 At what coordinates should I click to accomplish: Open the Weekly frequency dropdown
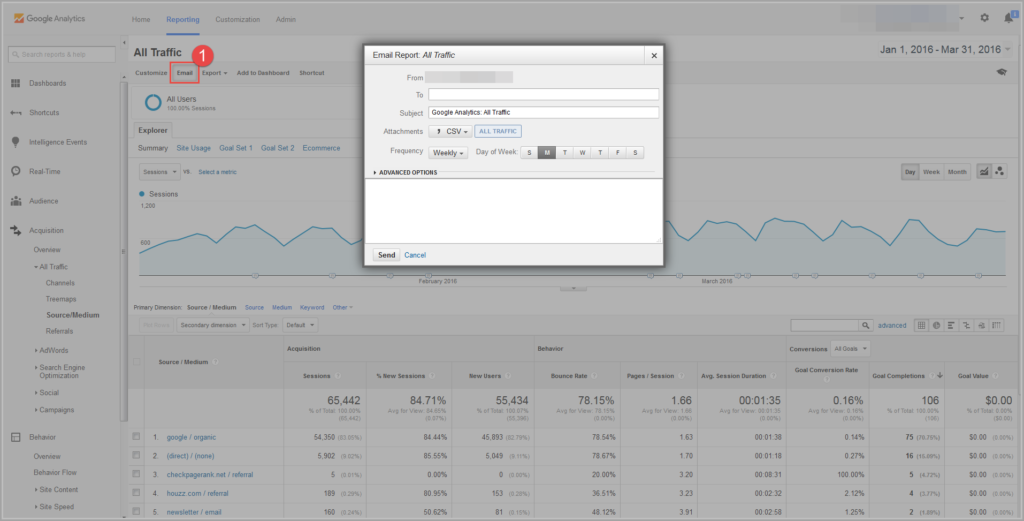pos(448,153)
